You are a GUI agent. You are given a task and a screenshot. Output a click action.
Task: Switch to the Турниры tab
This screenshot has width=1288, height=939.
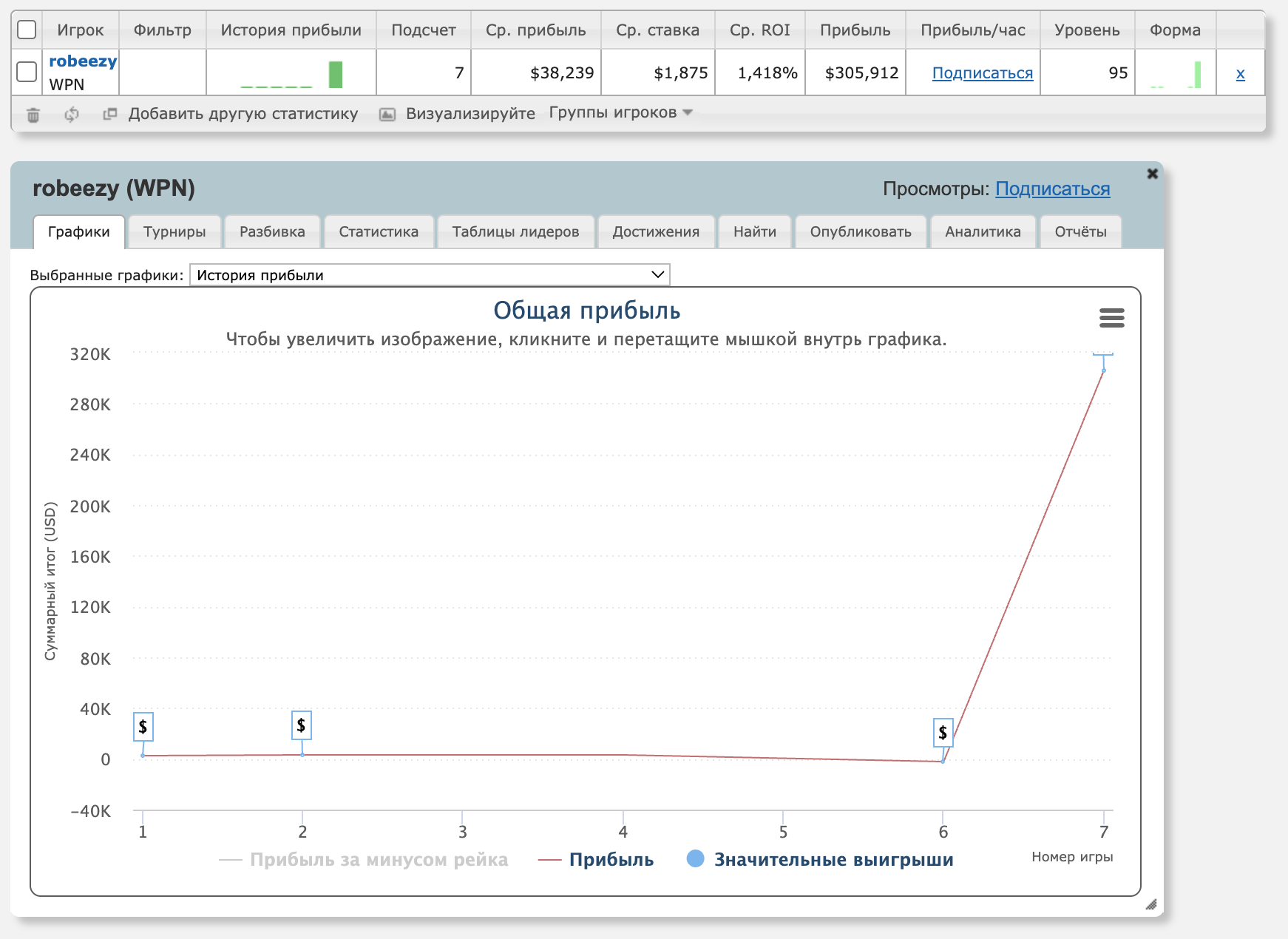coord(174,231)
